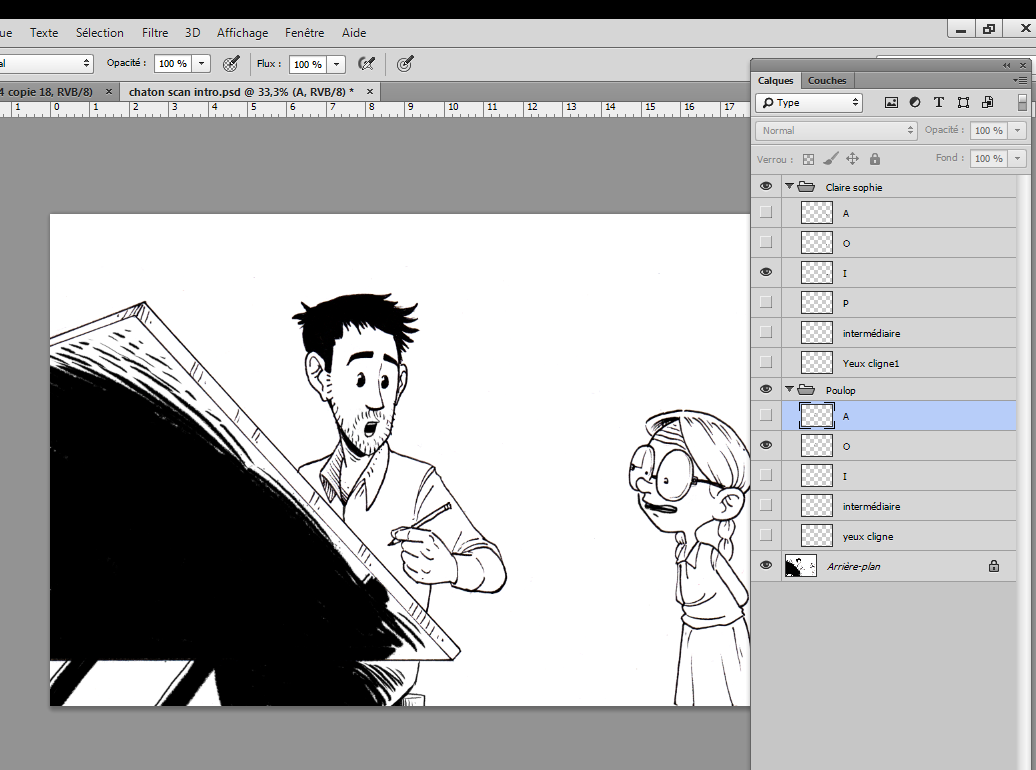
Task: Show the Poulop layer A
Action: 766,415
